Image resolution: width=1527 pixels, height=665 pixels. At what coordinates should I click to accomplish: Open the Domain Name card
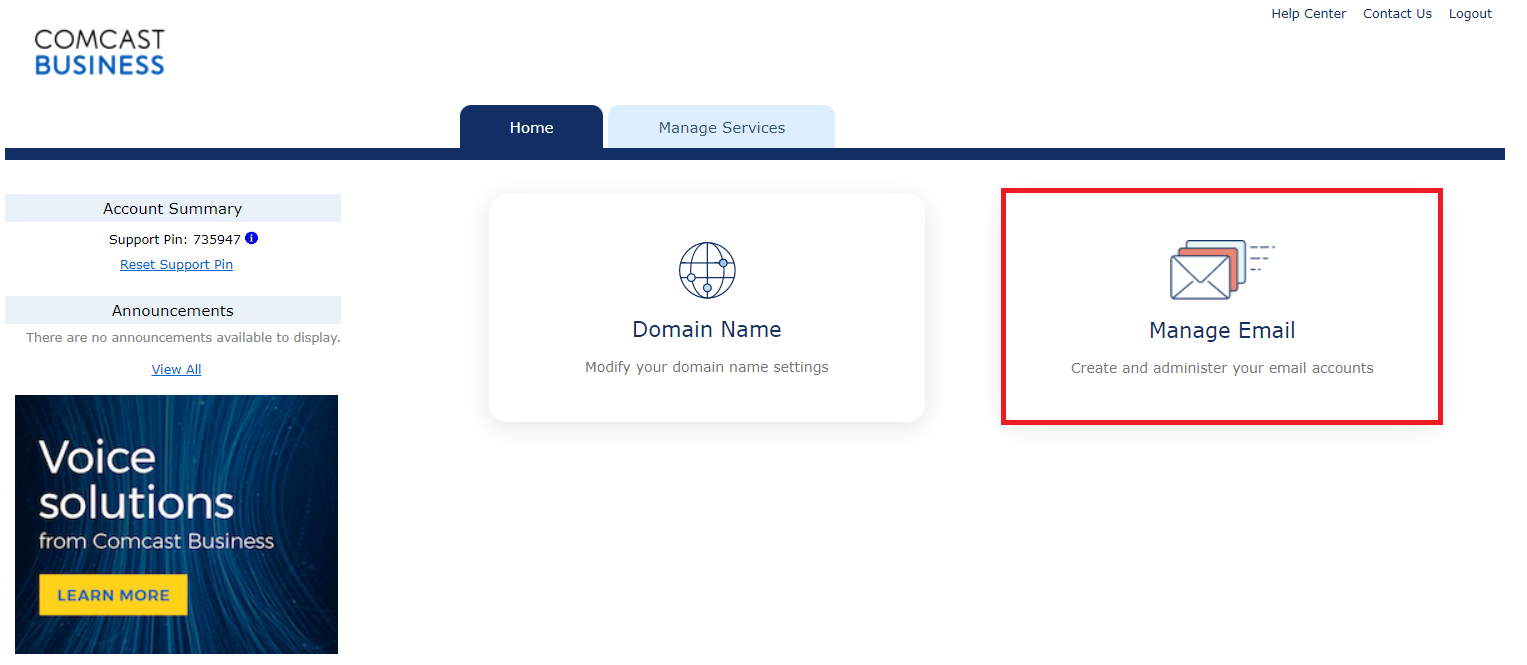tap(706, 307)
